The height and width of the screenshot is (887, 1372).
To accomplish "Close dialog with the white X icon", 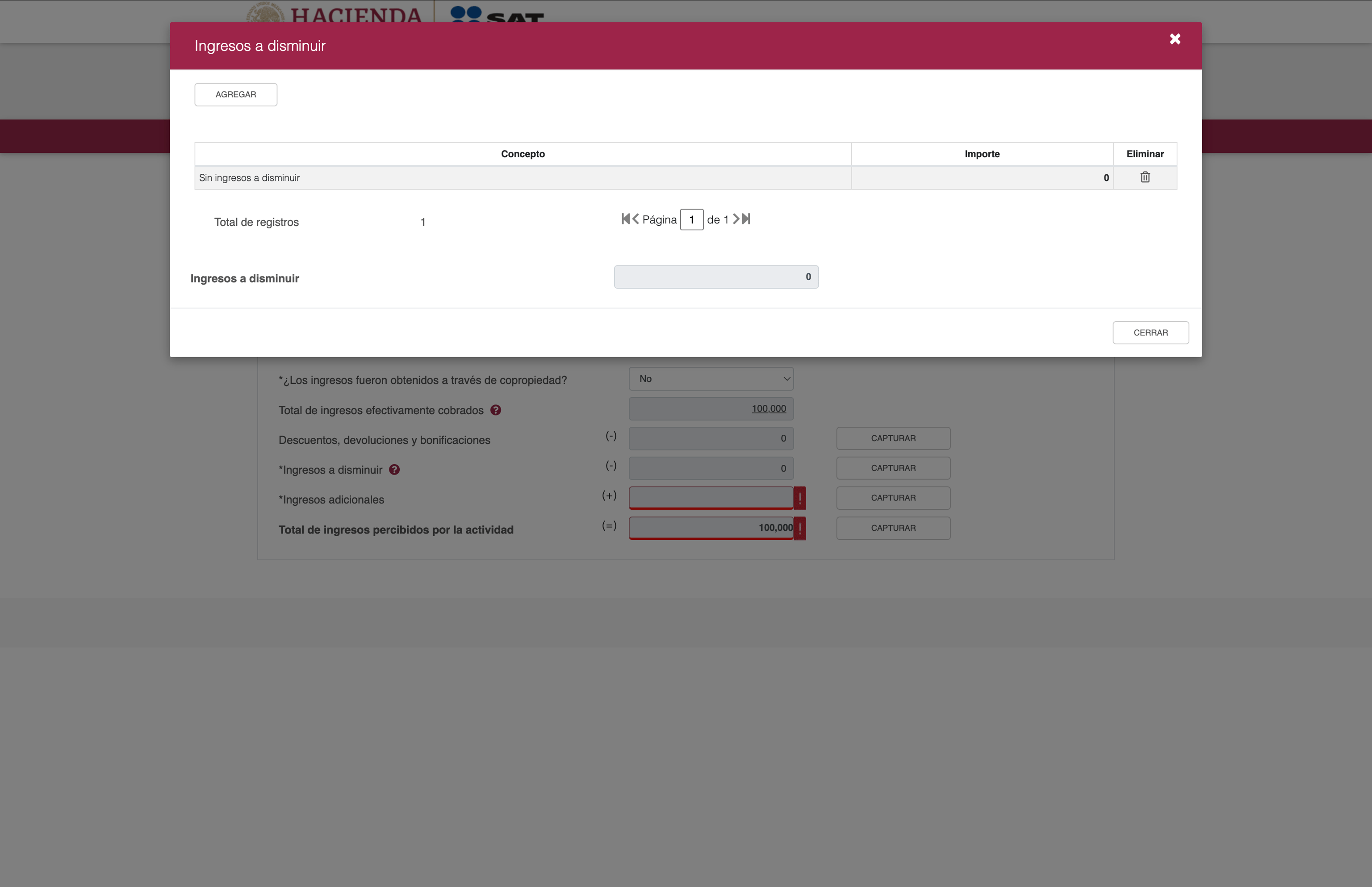I will pyautogui.click(x=1175, y=39).
